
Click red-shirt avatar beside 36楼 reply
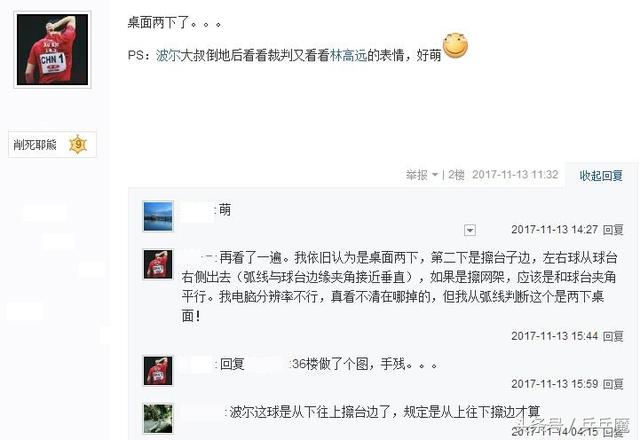click(x=158, y=371)
